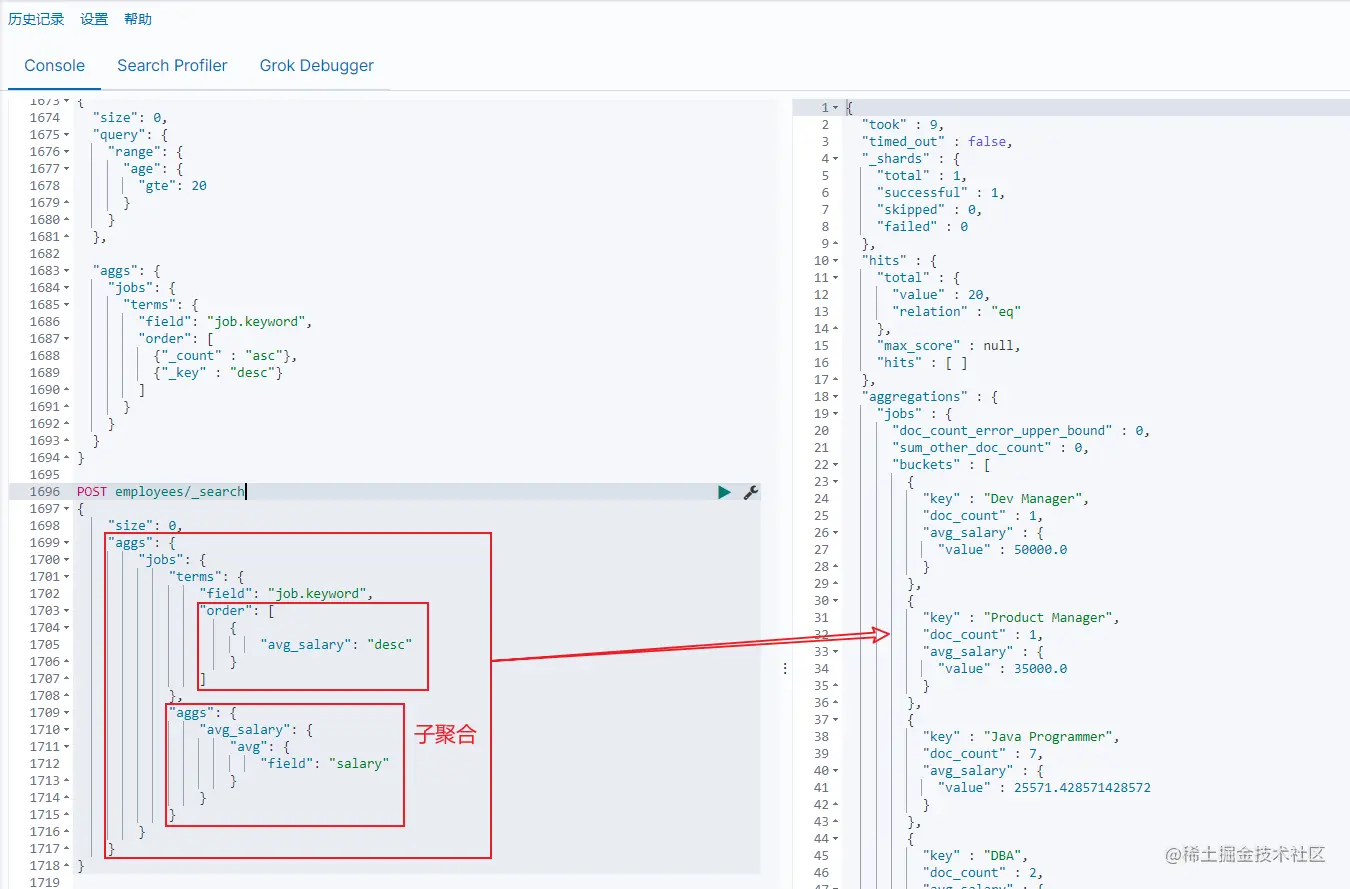The width and height of the screenshot is (1350, 889).
Task: Select the "key" : "Product Manager" bucket line
Action: 1021,617
